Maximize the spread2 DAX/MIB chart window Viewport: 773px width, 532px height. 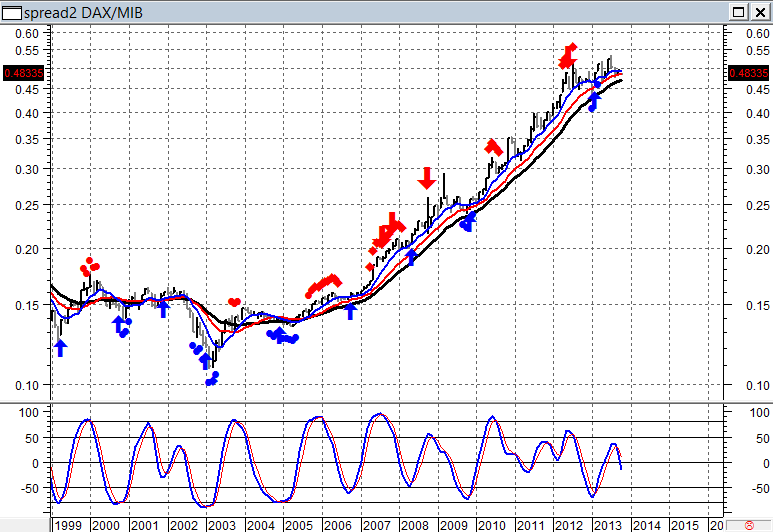click(738, 12)
